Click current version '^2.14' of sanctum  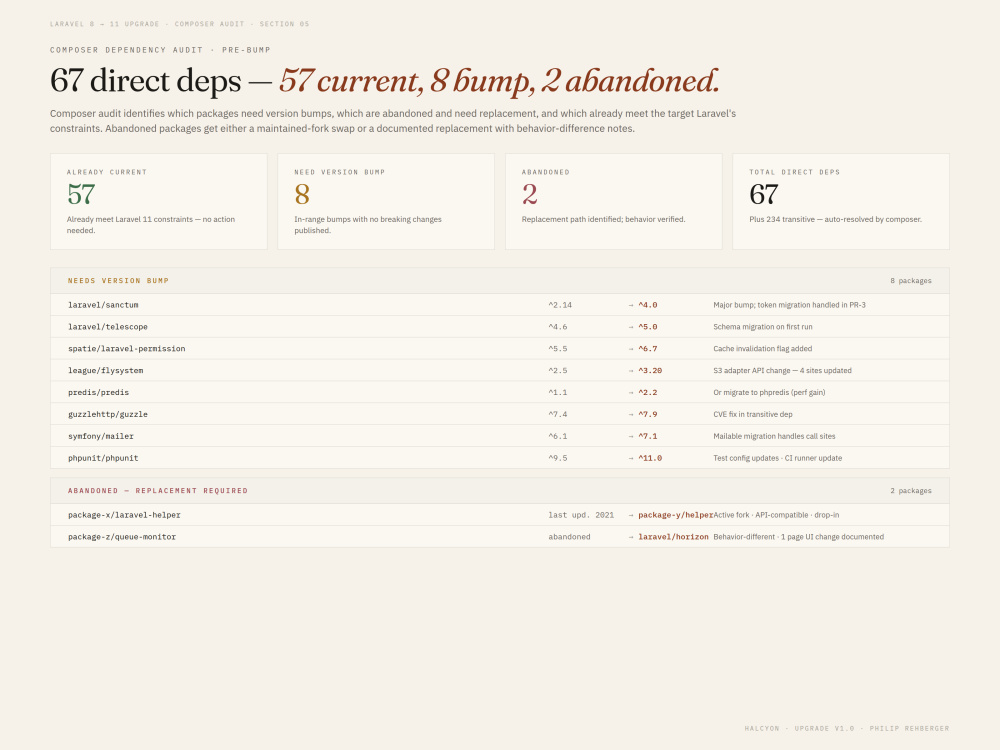coord(560,305)
